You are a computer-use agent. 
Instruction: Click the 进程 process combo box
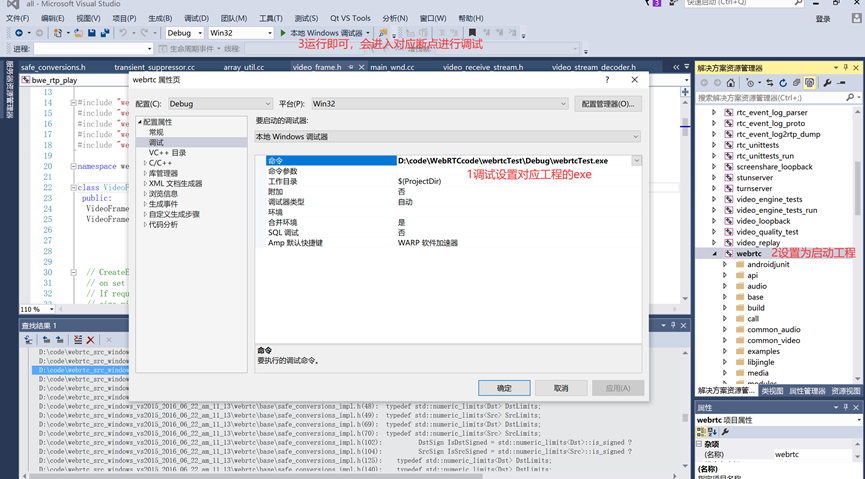pos(93,49)
